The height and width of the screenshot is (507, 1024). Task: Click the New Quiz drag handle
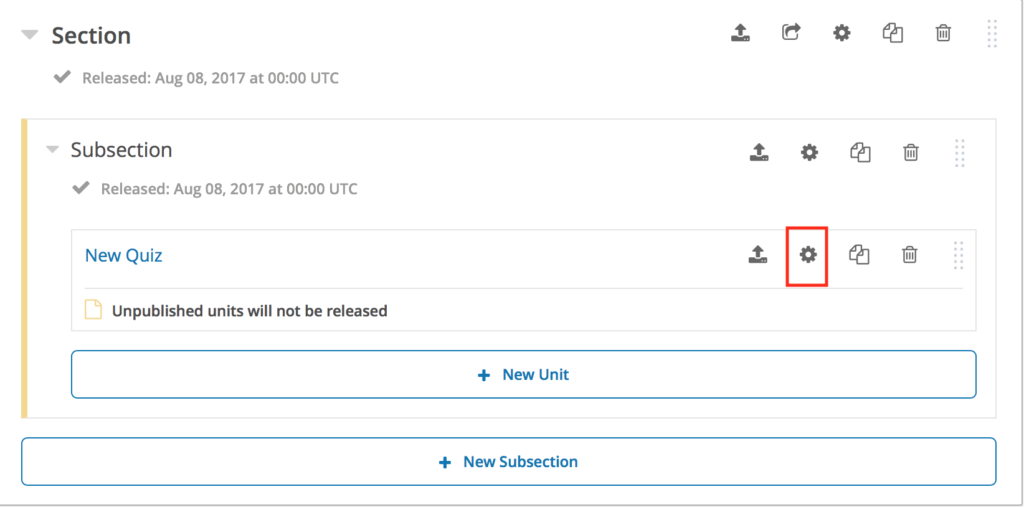[958, 255]
